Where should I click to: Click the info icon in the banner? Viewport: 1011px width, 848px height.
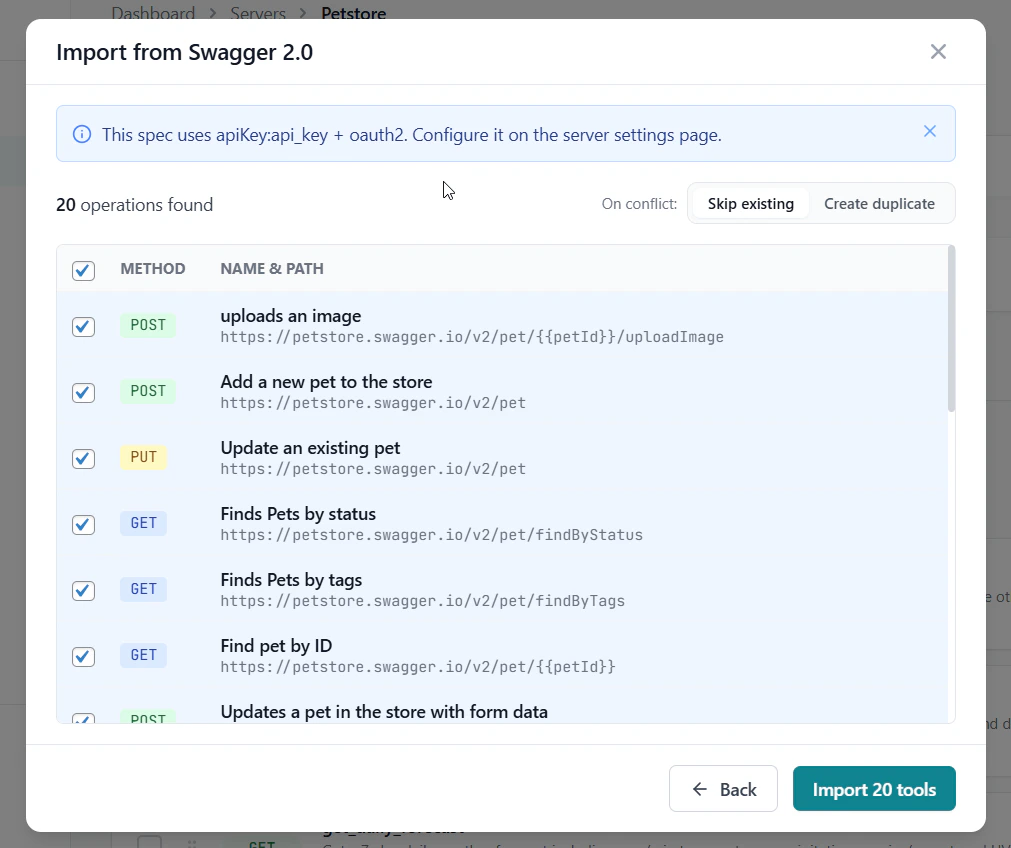(82, 134)
